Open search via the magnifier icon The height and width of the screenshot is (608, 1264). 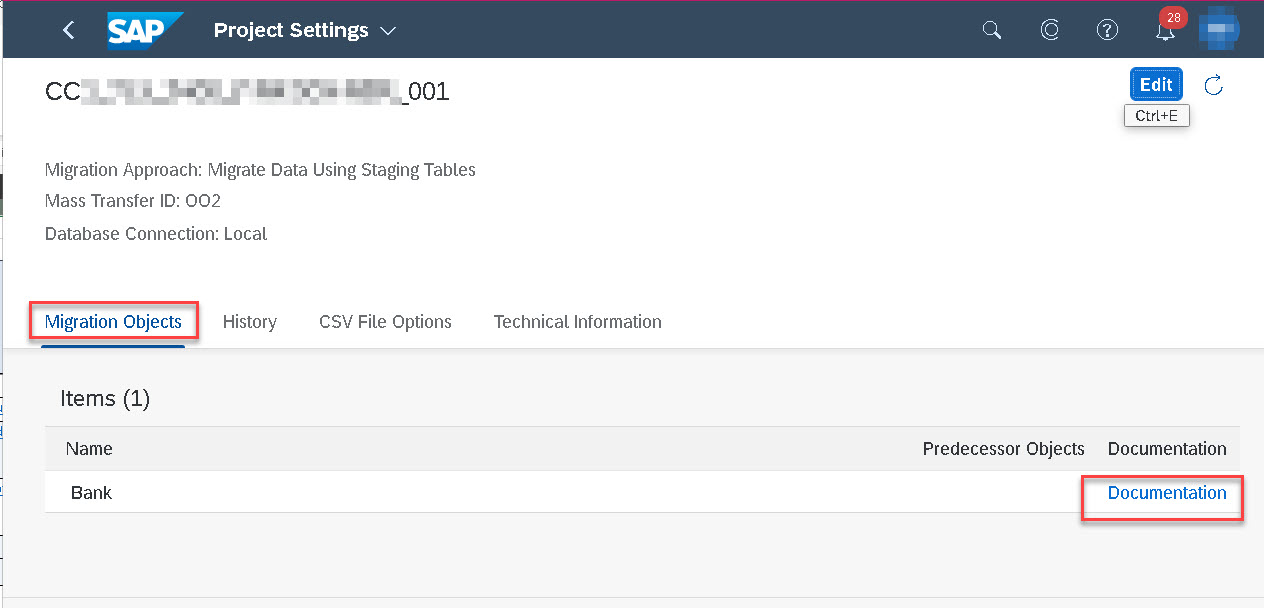(992, 30)
